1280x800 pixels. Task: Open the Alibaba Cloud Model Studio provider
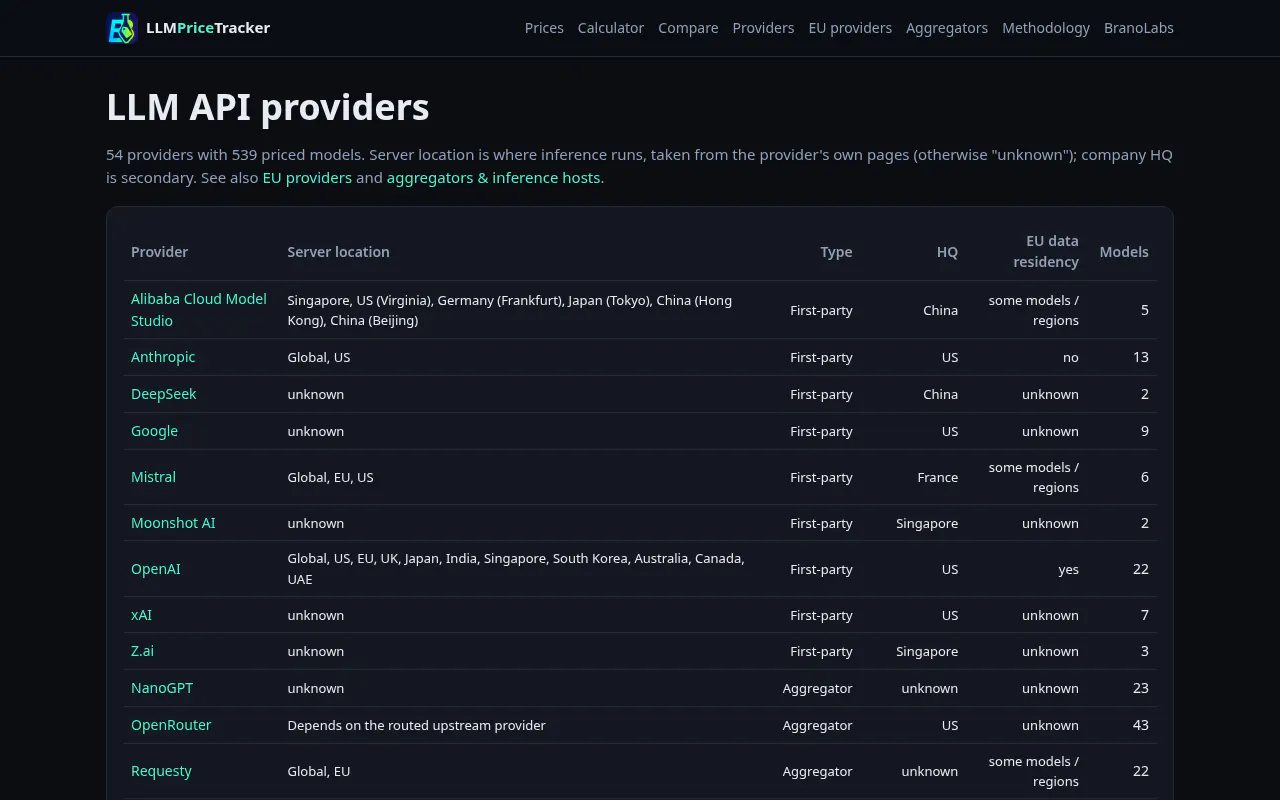point(199,310)
